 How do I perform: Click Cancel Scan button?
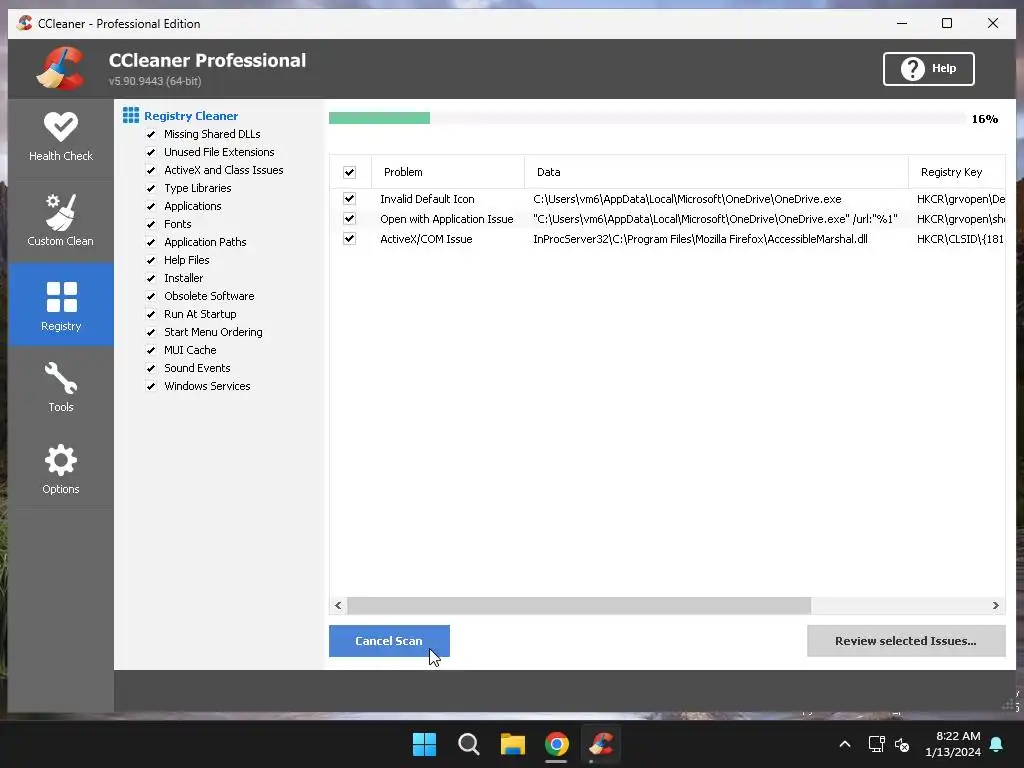point(389,641)
